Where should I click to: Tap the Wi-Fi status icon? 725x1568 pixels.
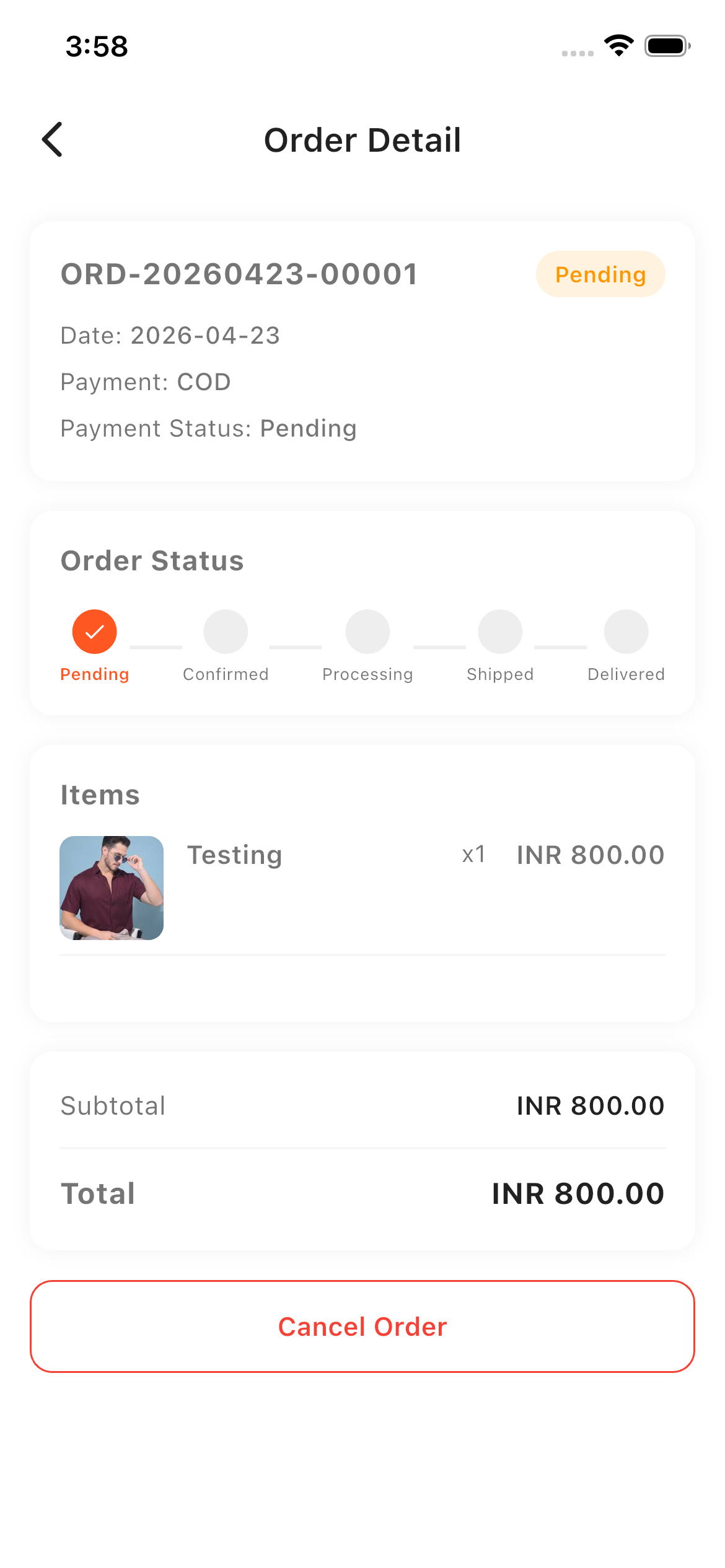coord(618,46)
